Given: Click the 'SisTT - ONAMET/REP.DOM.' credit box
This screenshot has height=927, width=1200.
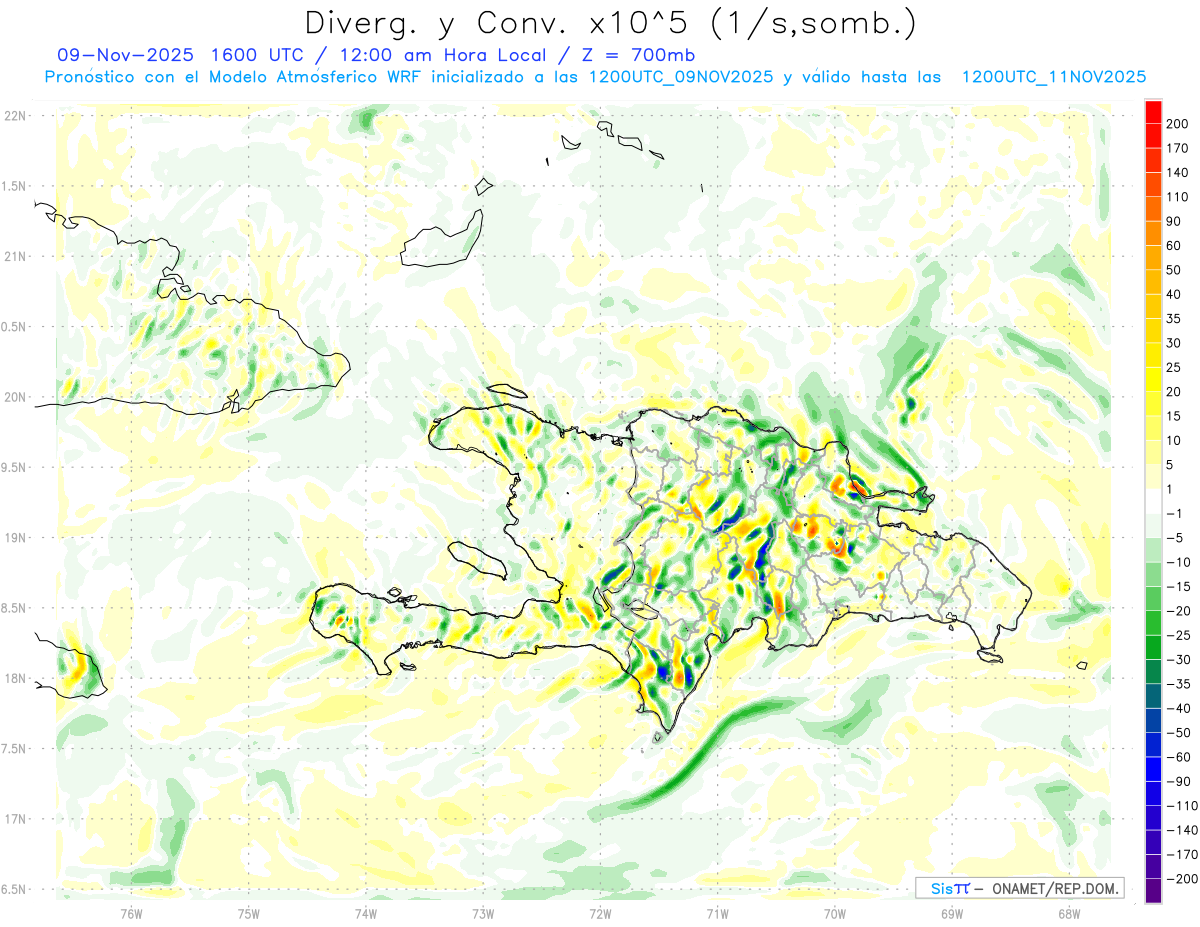Looking at the screenshot, I should click(1019, 888).
